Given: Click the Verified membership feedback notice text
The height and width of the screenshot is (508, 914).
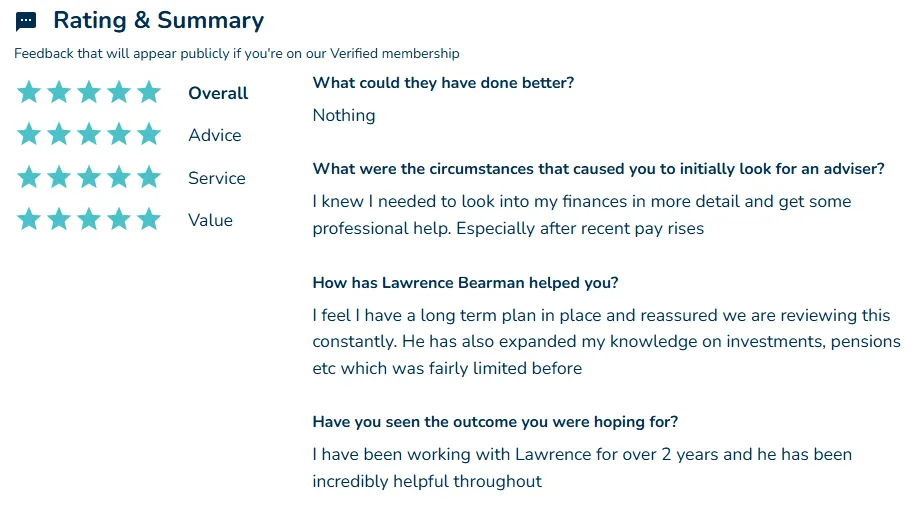Looking at the screenshot, I should [x=237, y=54].
